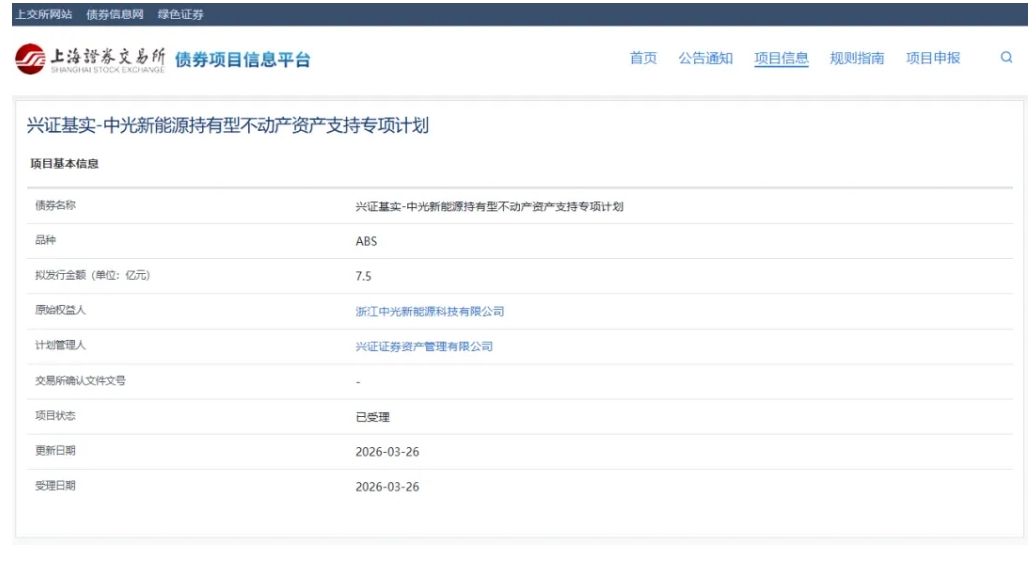Open the 兴证证券资产管理有限公司 manager link

coord(424,346)
